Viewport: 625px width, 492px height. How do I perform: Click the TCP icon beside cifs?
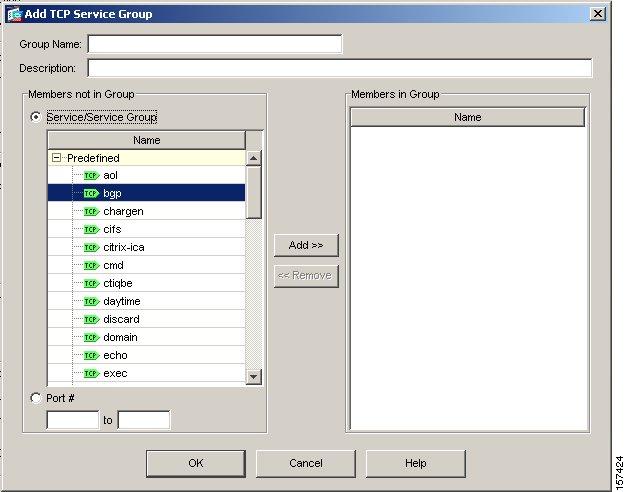point(92,230)
